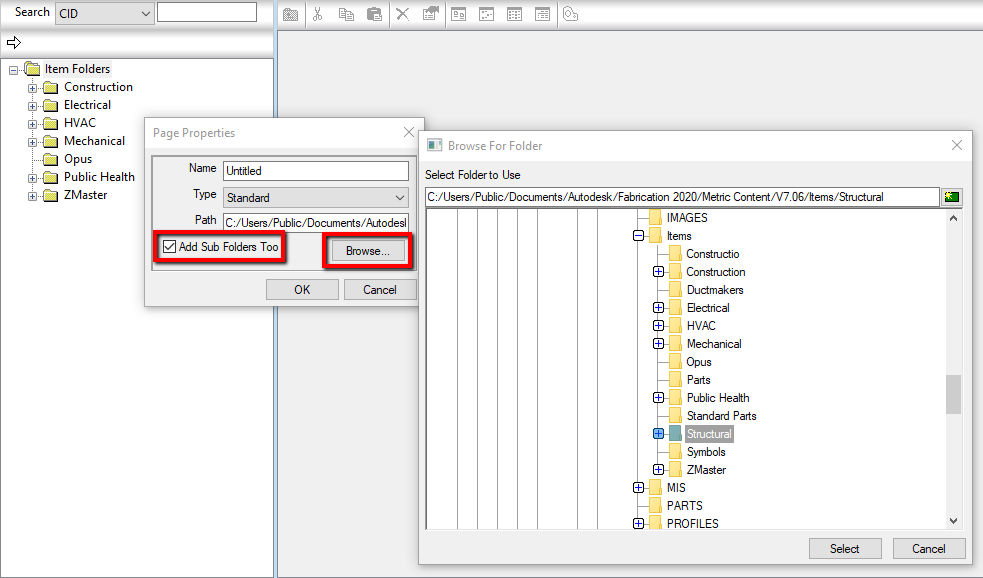Image resolution: width=983 pixels, height=578 pixels.
Task: Click inside the Name field showing Untitled
Action: pos(315,170)
